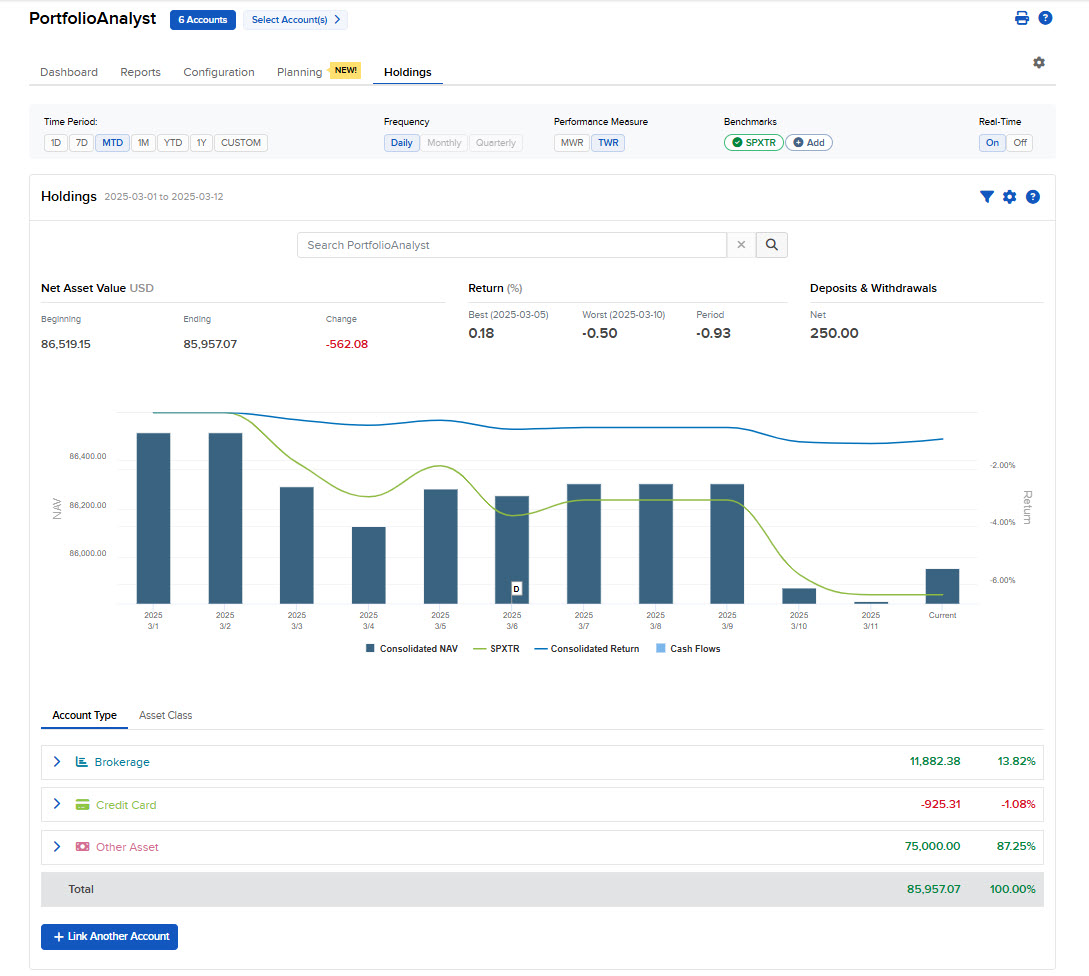Switch performance measure to MWR
Image resolution: width=1089 pixels, height=976 pixels.
[x=571, y=142]
